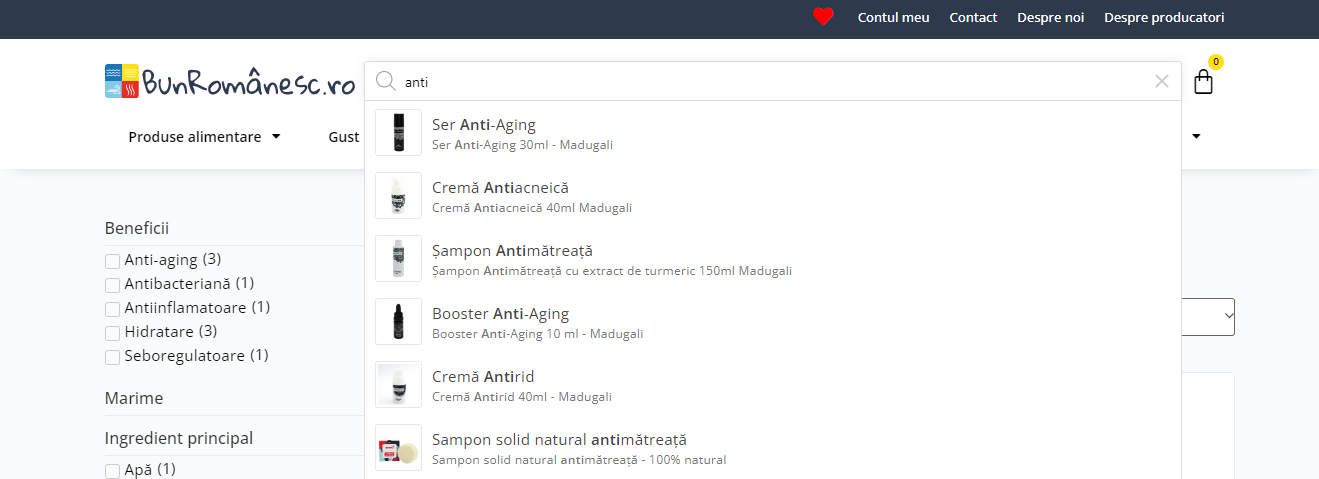
Task: Select the Ser Anti-Aging suggestion title
Action: point(484,125)
